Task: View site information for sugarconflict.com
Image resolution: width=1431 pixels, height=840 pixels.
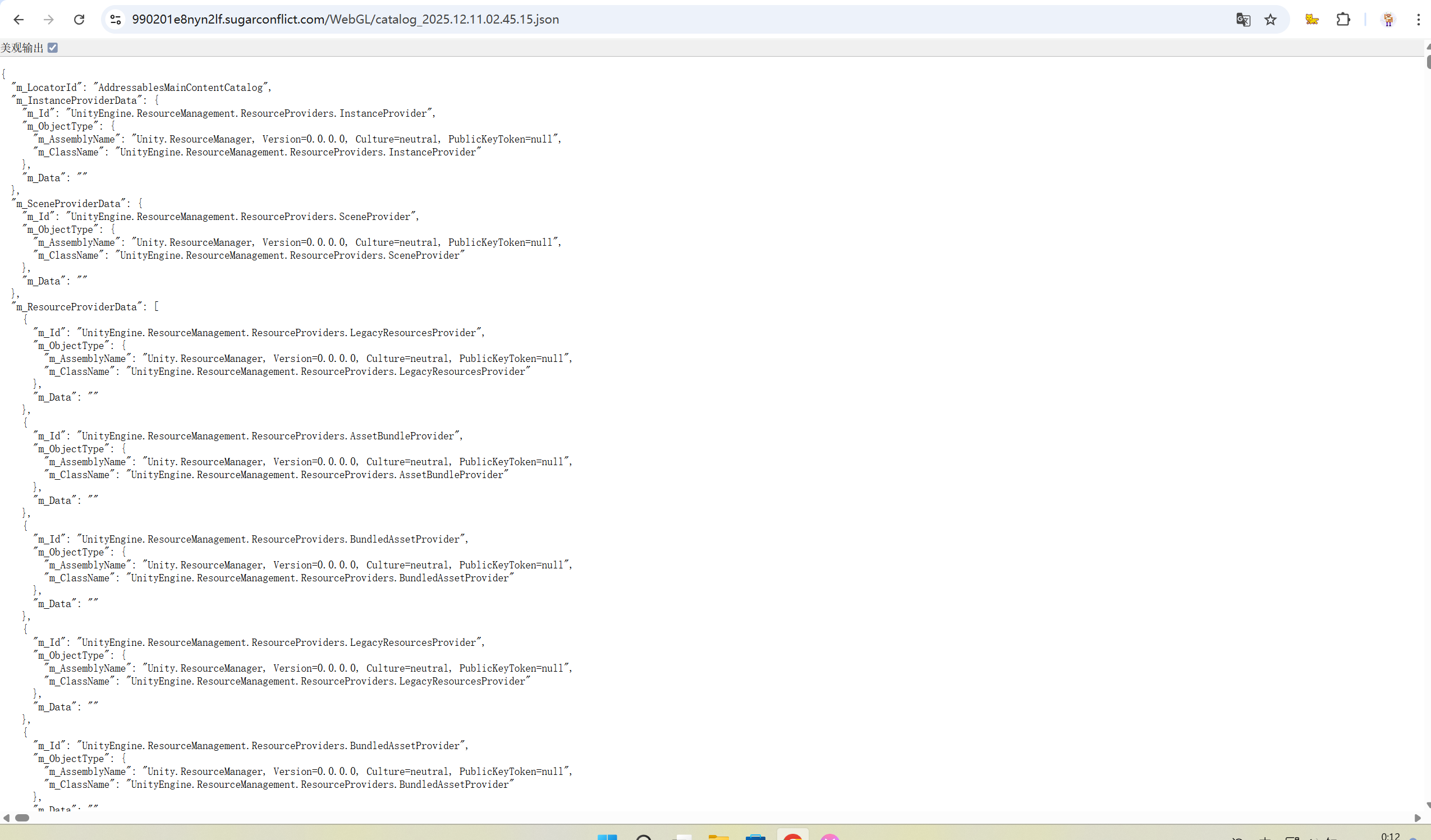Action: pos(115,19)
